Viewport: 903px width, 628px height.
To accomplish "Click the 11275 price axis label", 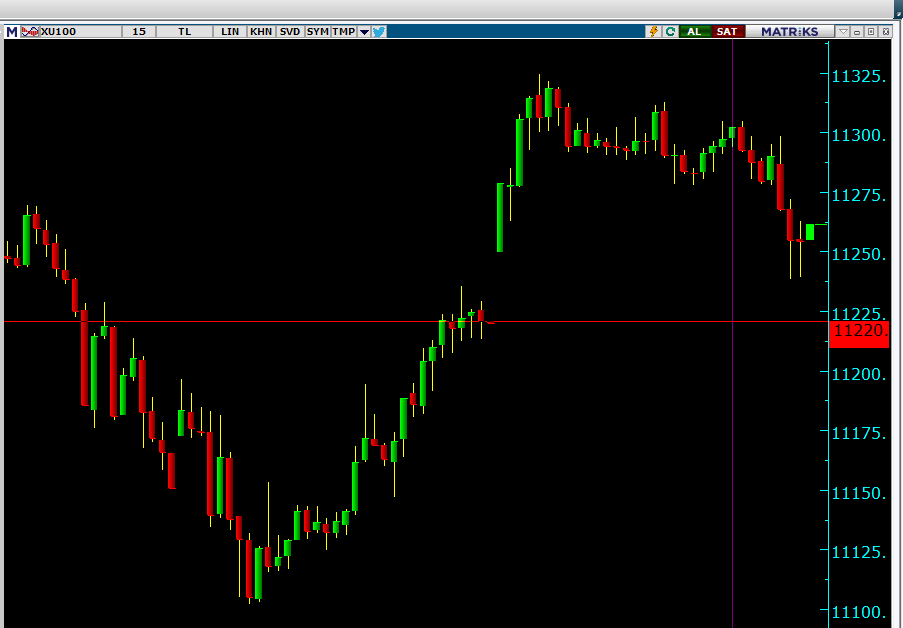I will click(859, 195).
